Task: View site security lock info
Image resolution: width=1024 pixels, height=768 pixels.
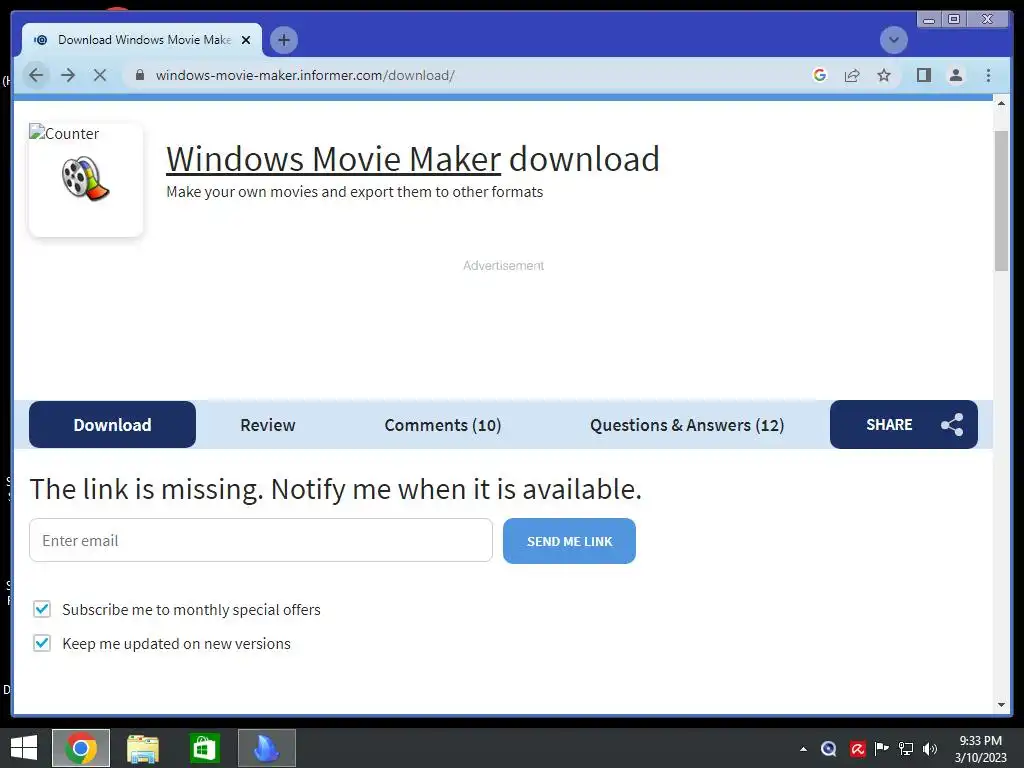Action: point(139,75)
